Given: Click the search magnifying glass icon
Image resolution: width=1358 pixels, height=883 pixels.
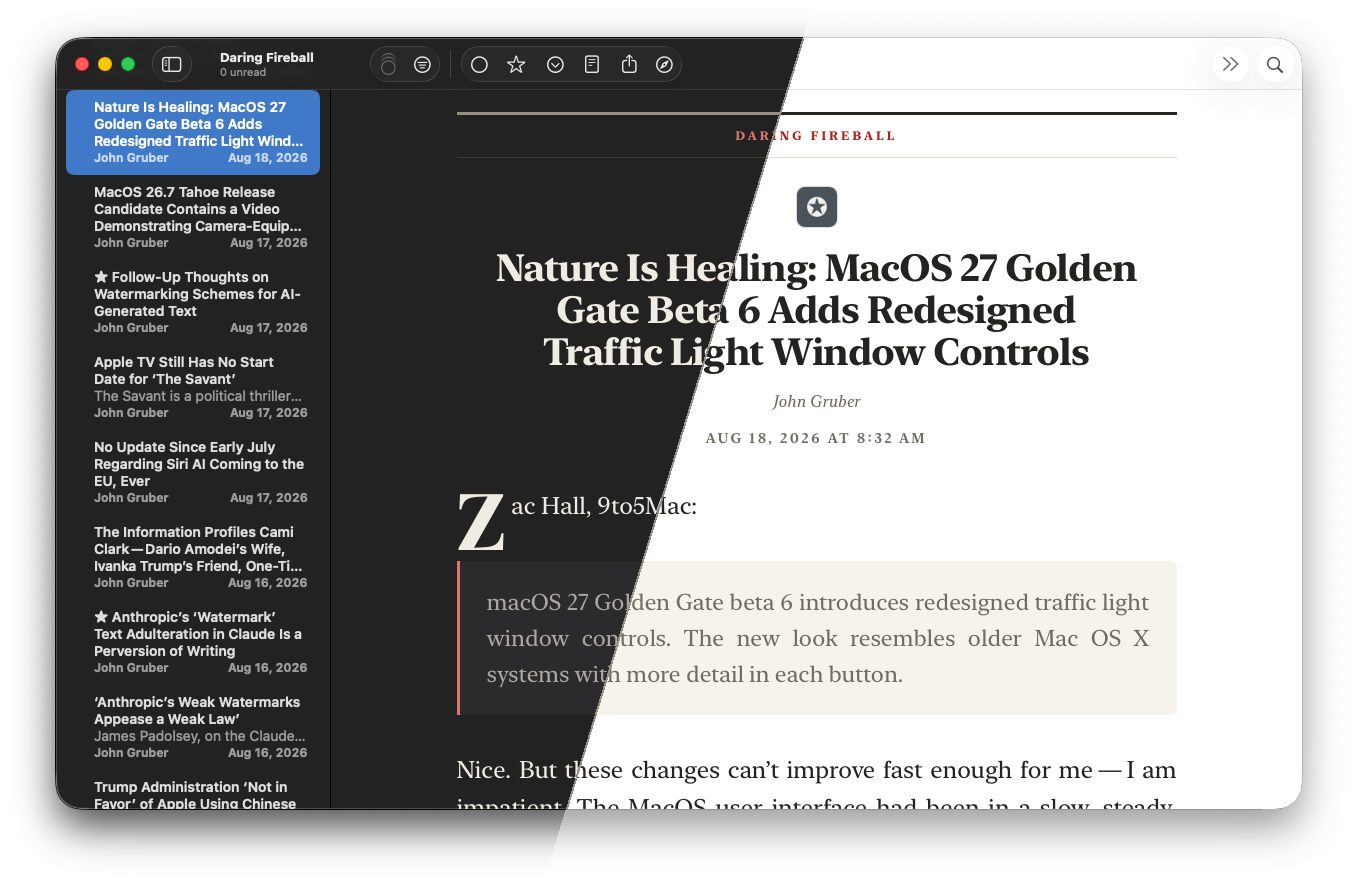Looking at the screenshot, I should point(1275,64).
